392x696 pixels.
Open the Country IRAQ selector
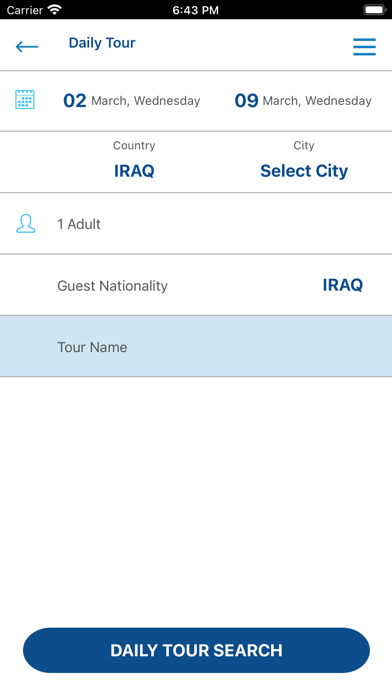pos(134,171)
